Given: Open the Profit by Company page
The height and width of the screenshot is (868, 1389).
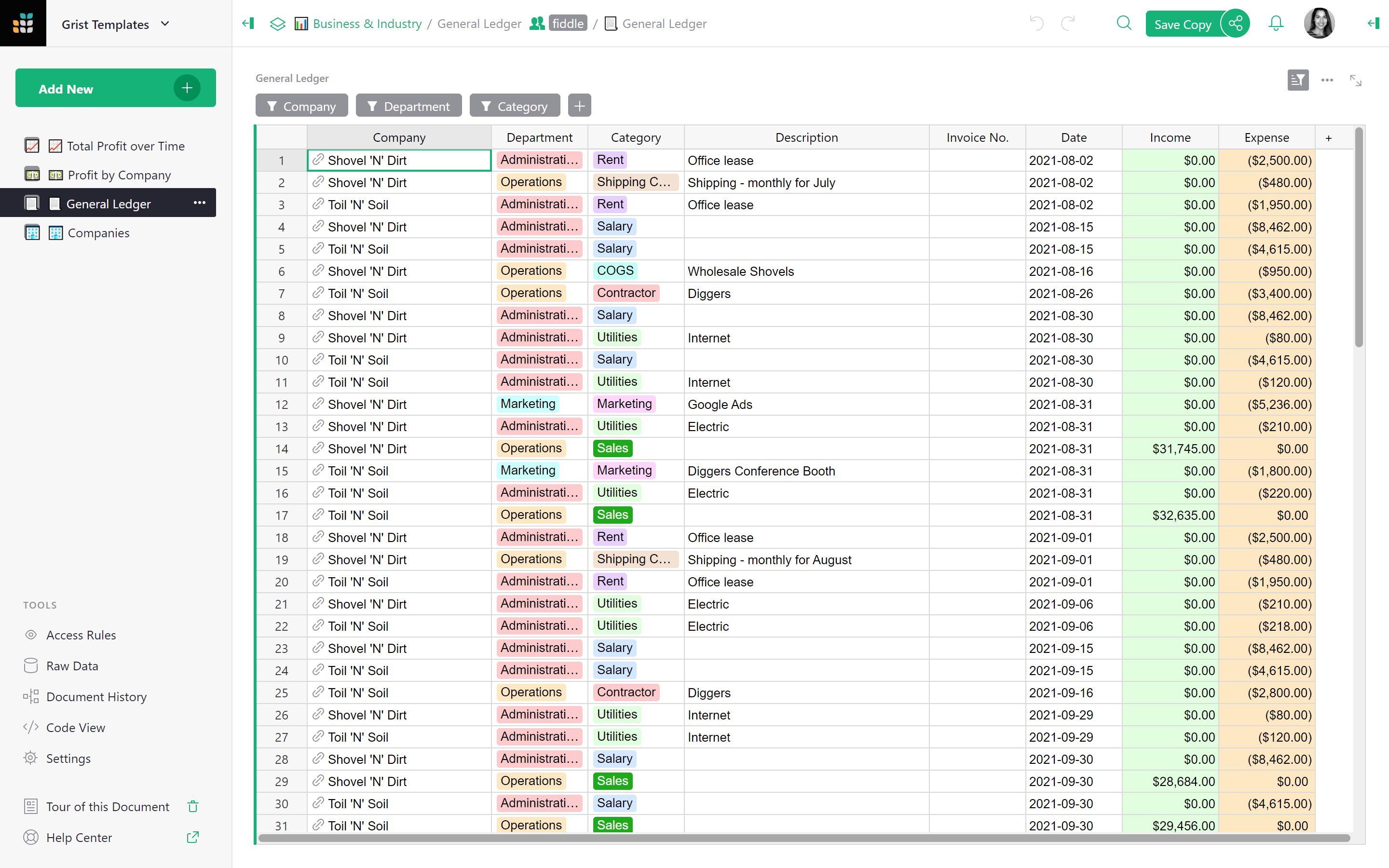Looking at the screenshot, I should coord(119,175).
